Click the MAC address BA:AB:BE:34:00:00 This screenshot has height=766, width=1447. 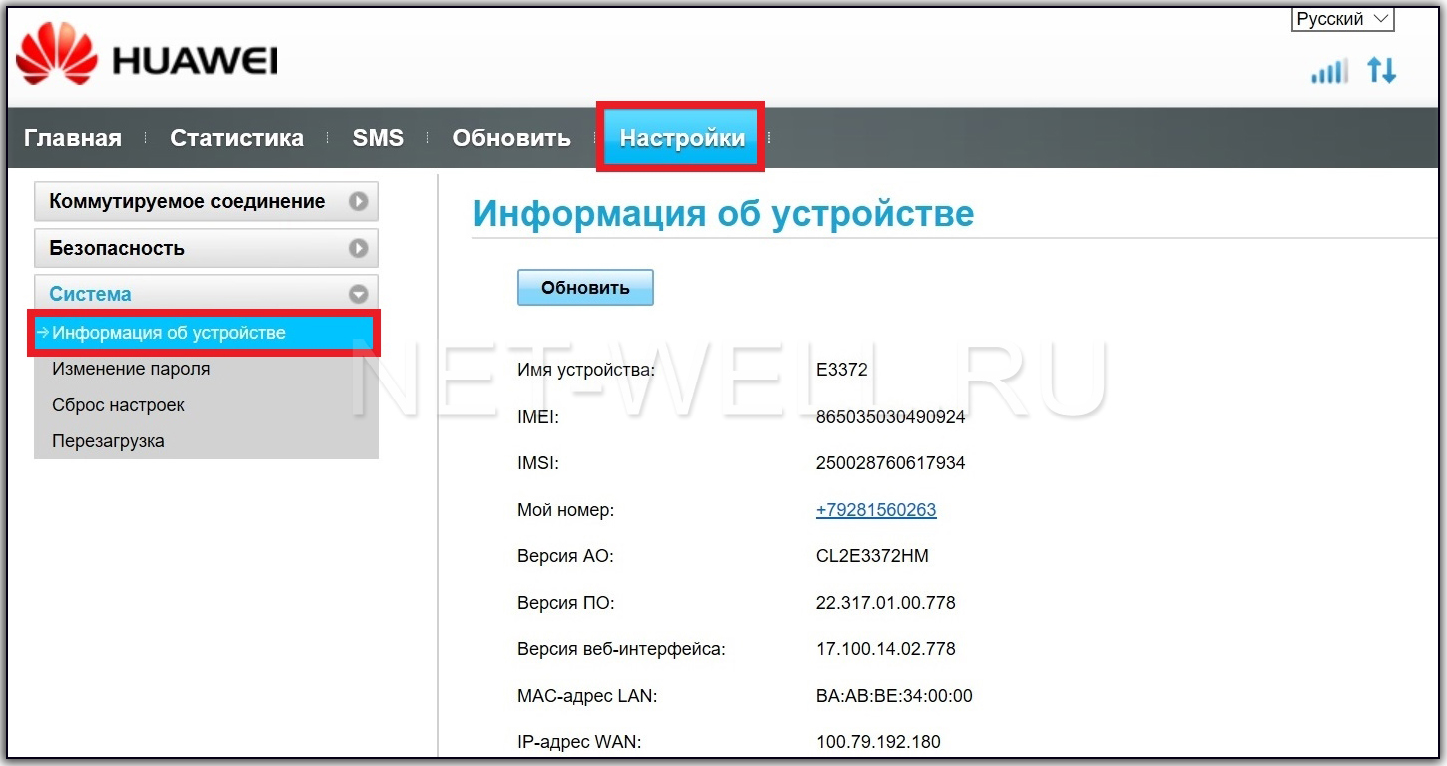[x=894, y=696]
